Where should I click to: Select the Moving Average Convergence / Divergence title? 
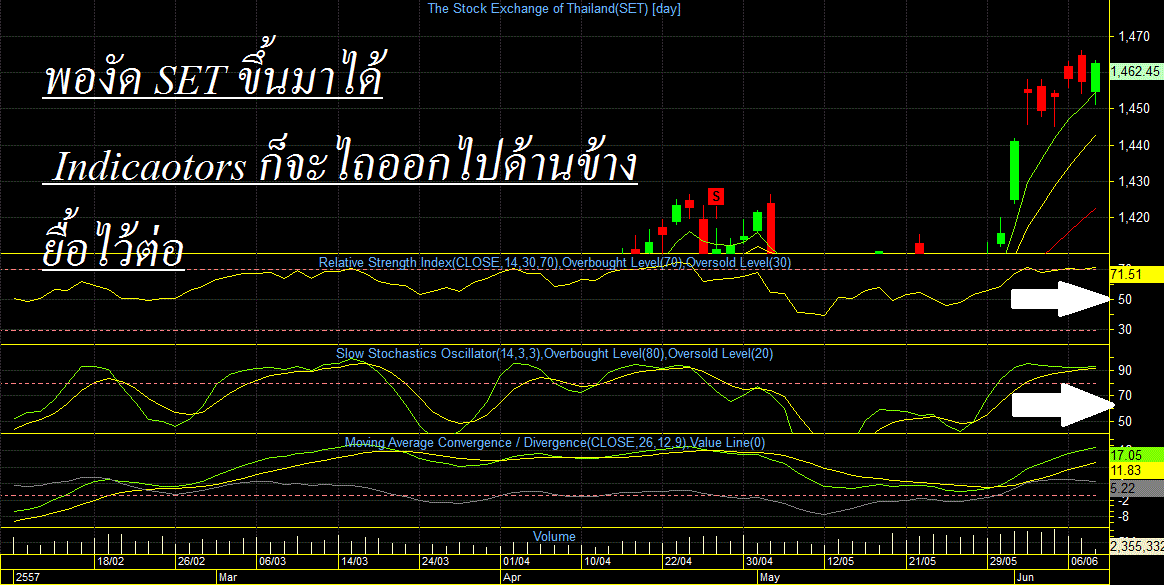click(555, 442)
